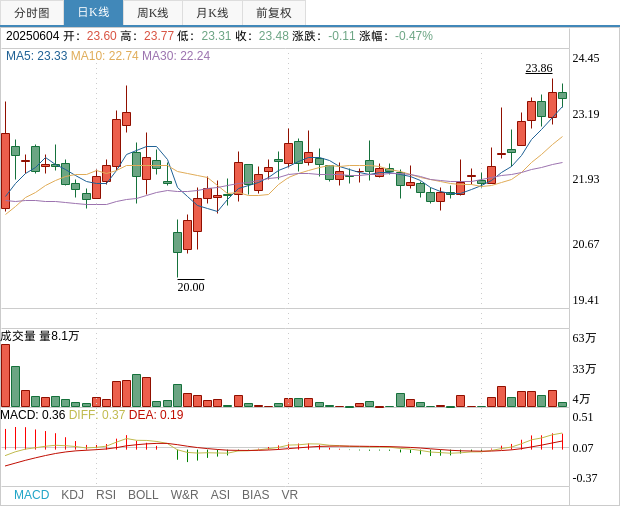The height and width of the screenshot is (506, 620).
Task: Click the last green candlestick on the right
Action: [x=562, y=95]
